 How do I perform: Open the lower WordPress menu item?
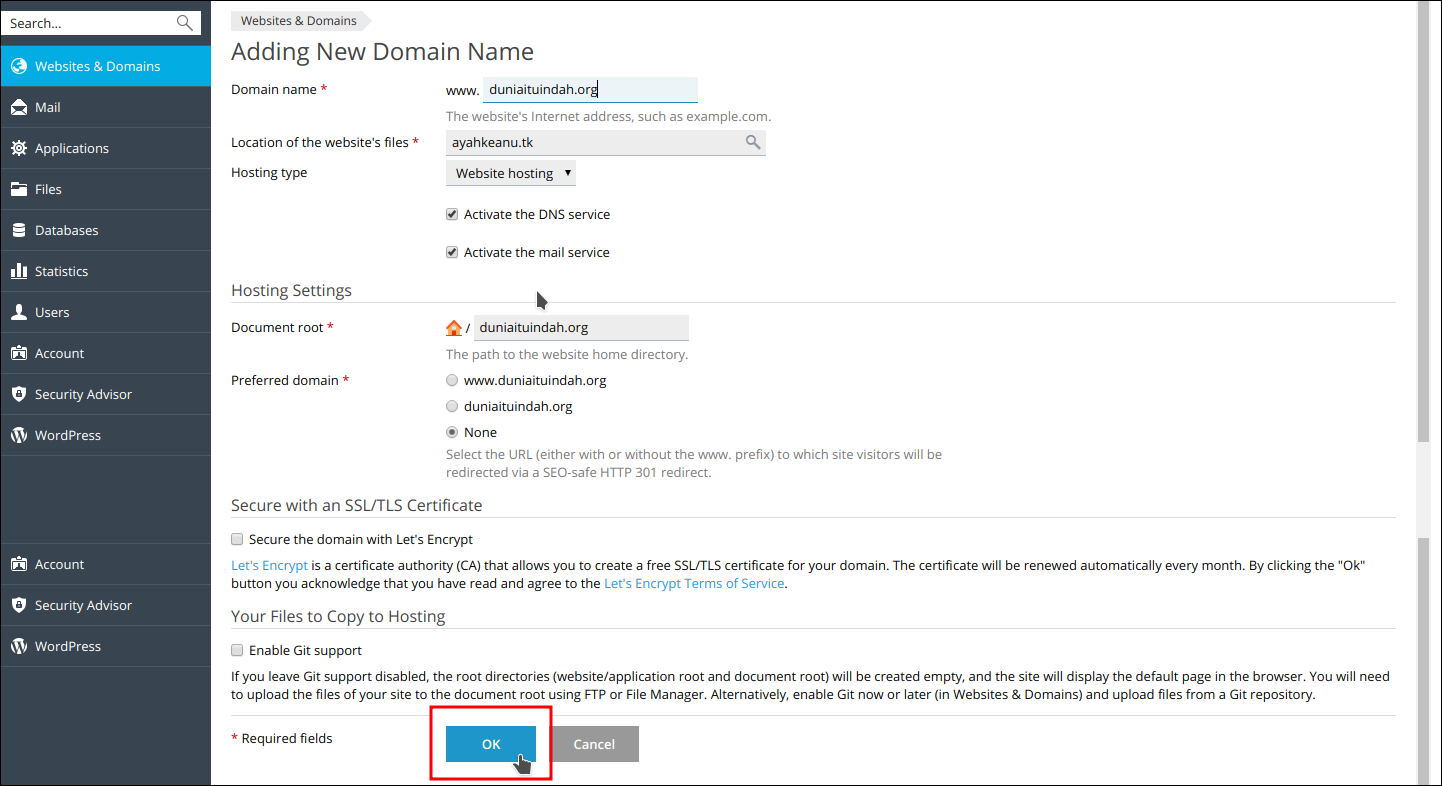click(x=105, y=646)
